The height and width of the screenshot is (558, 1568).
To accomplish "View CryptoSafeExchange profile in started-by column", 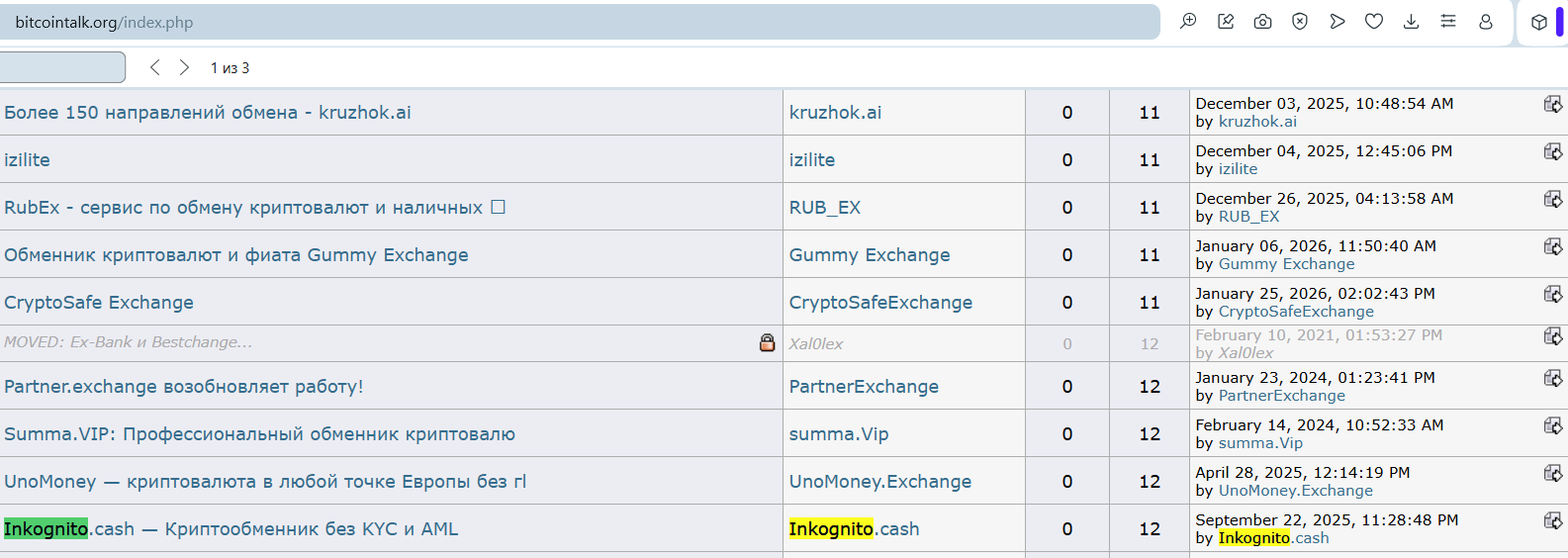I will (x=880, y=302).
